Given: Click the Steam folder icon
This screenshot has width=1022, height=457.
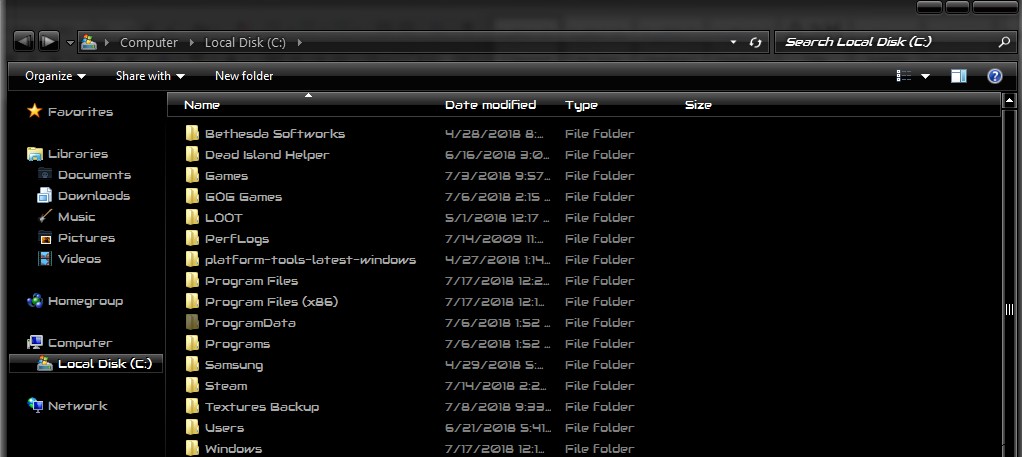Looking at the screenshot, I should (x=192, y=386).
